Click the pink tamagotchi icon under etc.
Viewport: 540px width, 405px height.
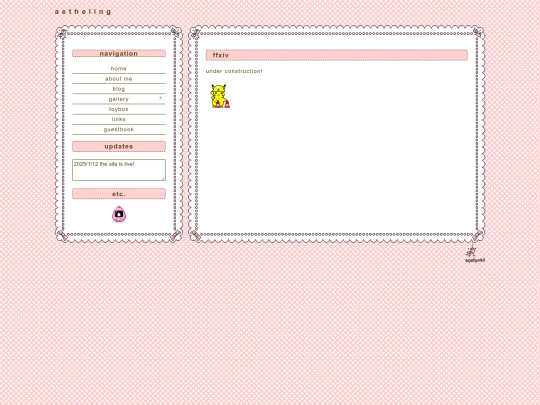coord(119,214)
